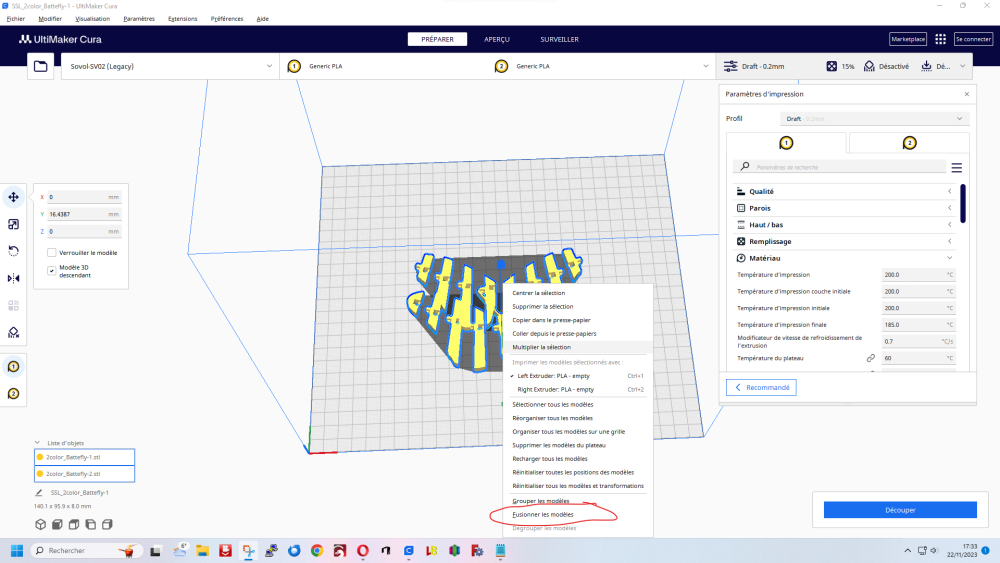Click the Découper slice button
1000x563 pixels.
[900, 510]
